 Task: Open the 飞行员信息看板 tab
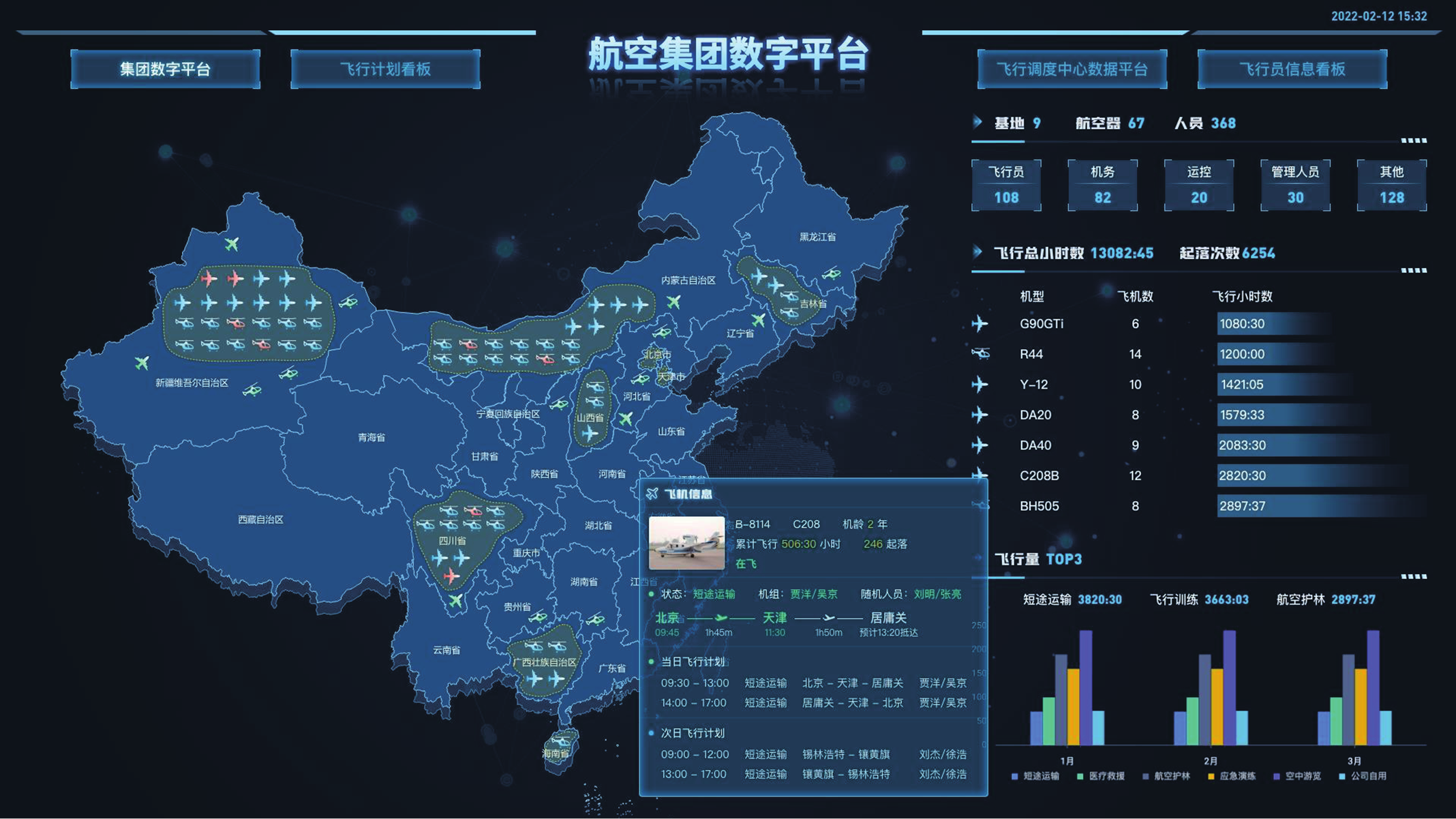tap(1292, 69)
